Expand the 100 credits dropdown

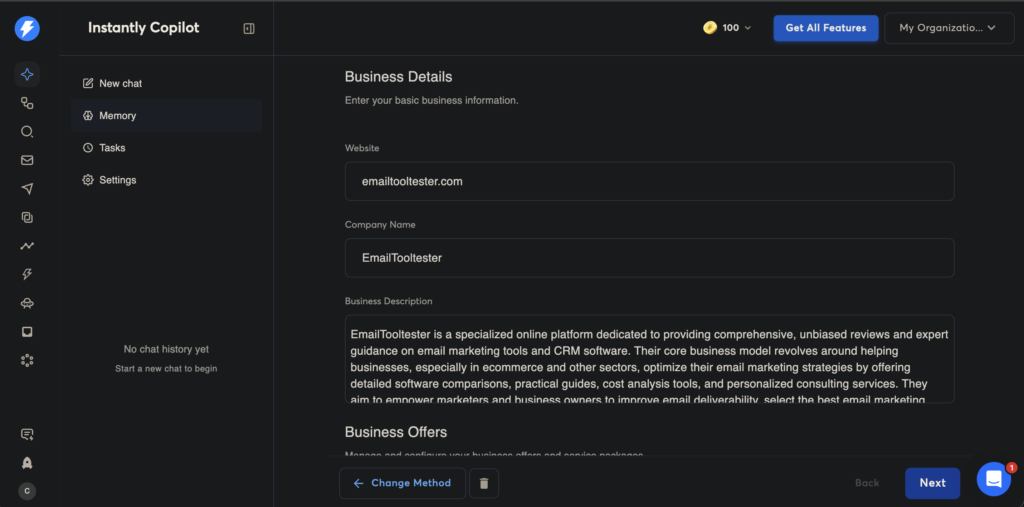click(728, 28)
